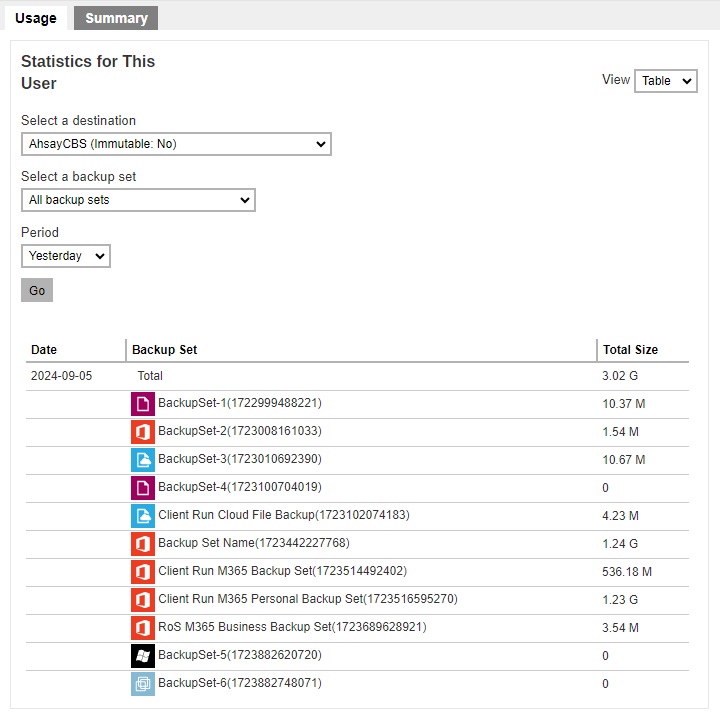Viewport: 720px width, 720px height.
Task: Click the Client Run M365 Backup Set icon
Action: click(143, 572)
